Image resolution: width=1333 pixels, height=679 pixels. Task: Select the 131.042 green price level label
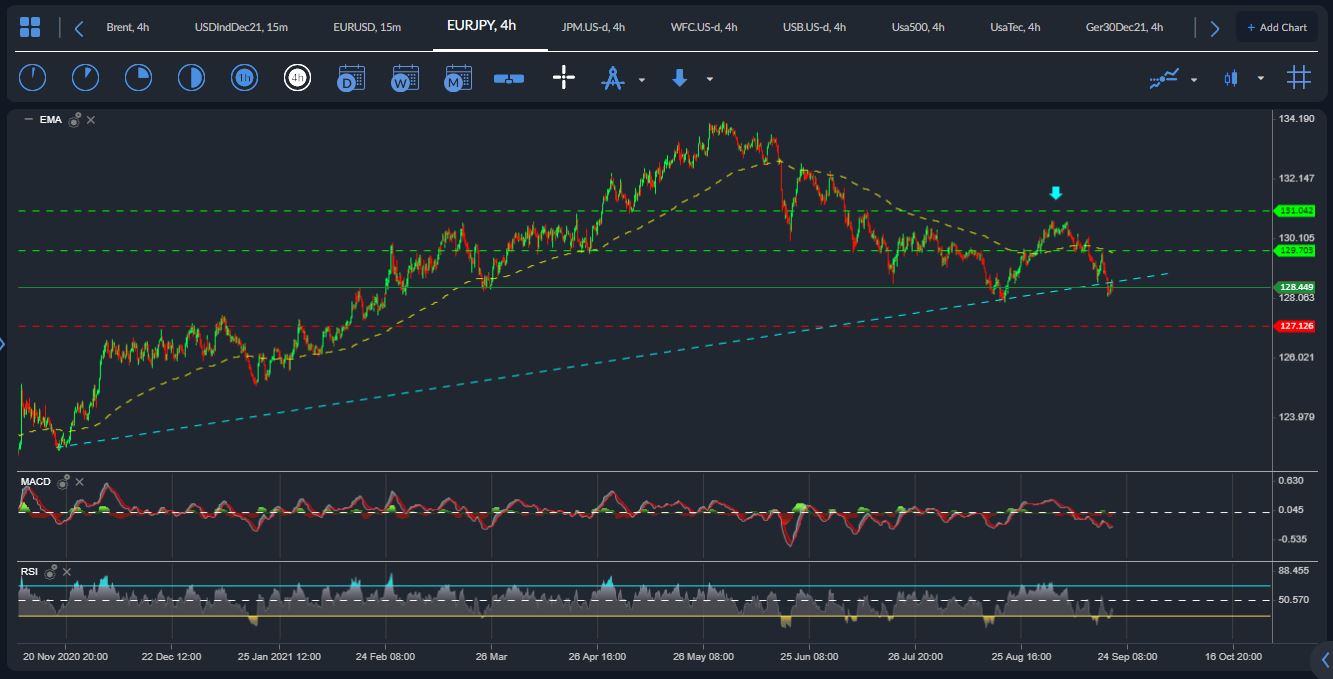coord(1294,210)
